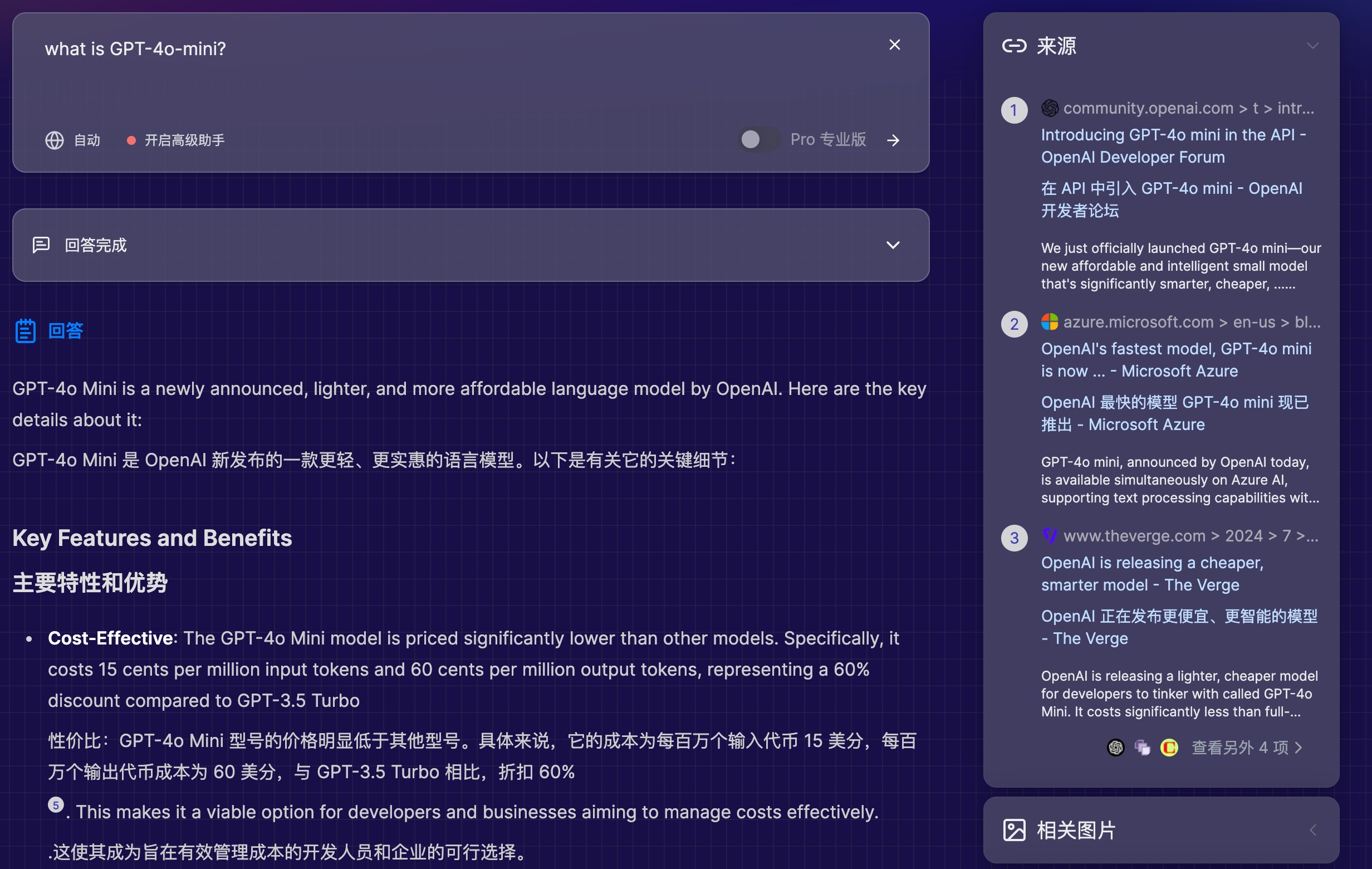This screenshot has width=1372, height=869.
Task: Click the purple chat favicon in more-sources row
Action: (1143, 747)
